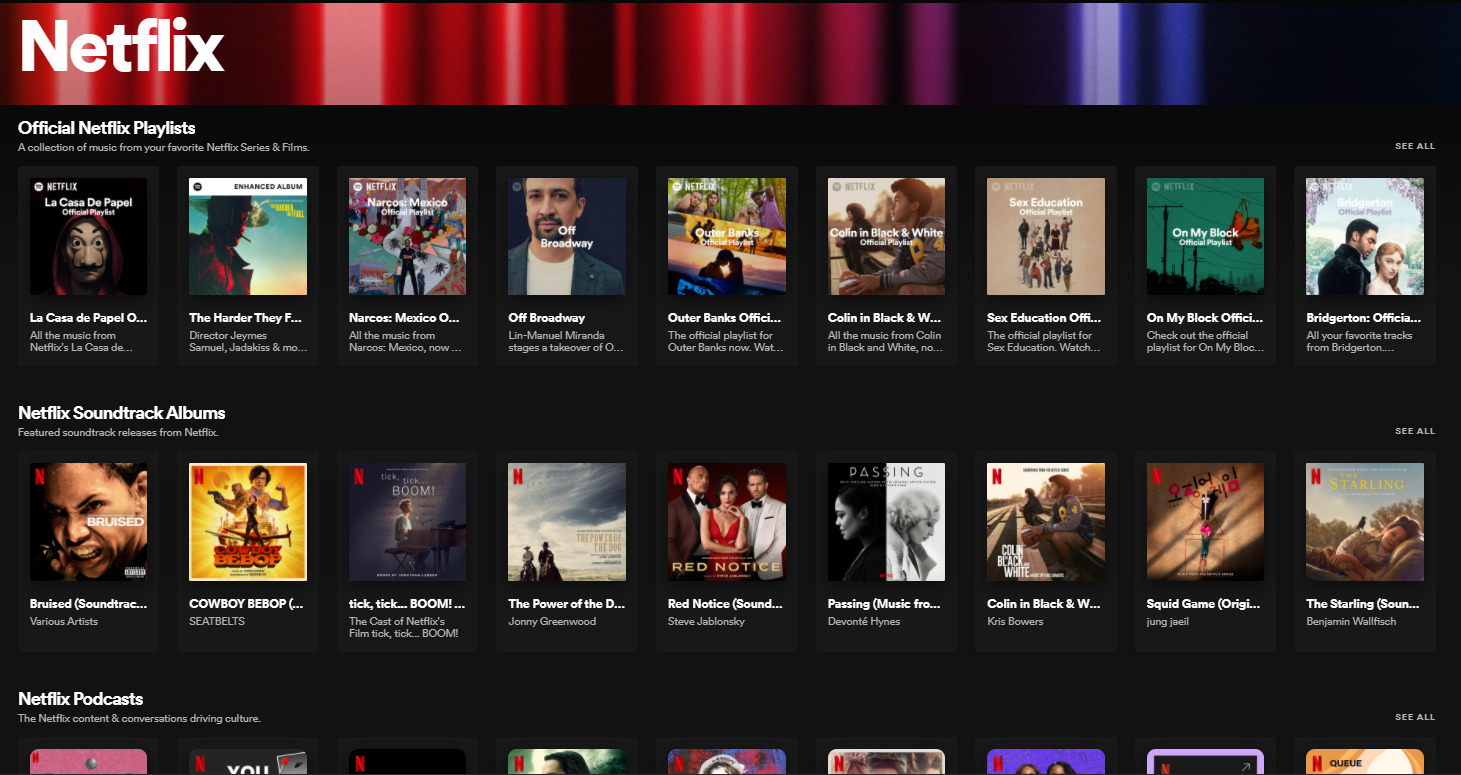Open La Casa de Papel playlist cover
This screenshot has height=775, width=1461.
coord(88,237)
